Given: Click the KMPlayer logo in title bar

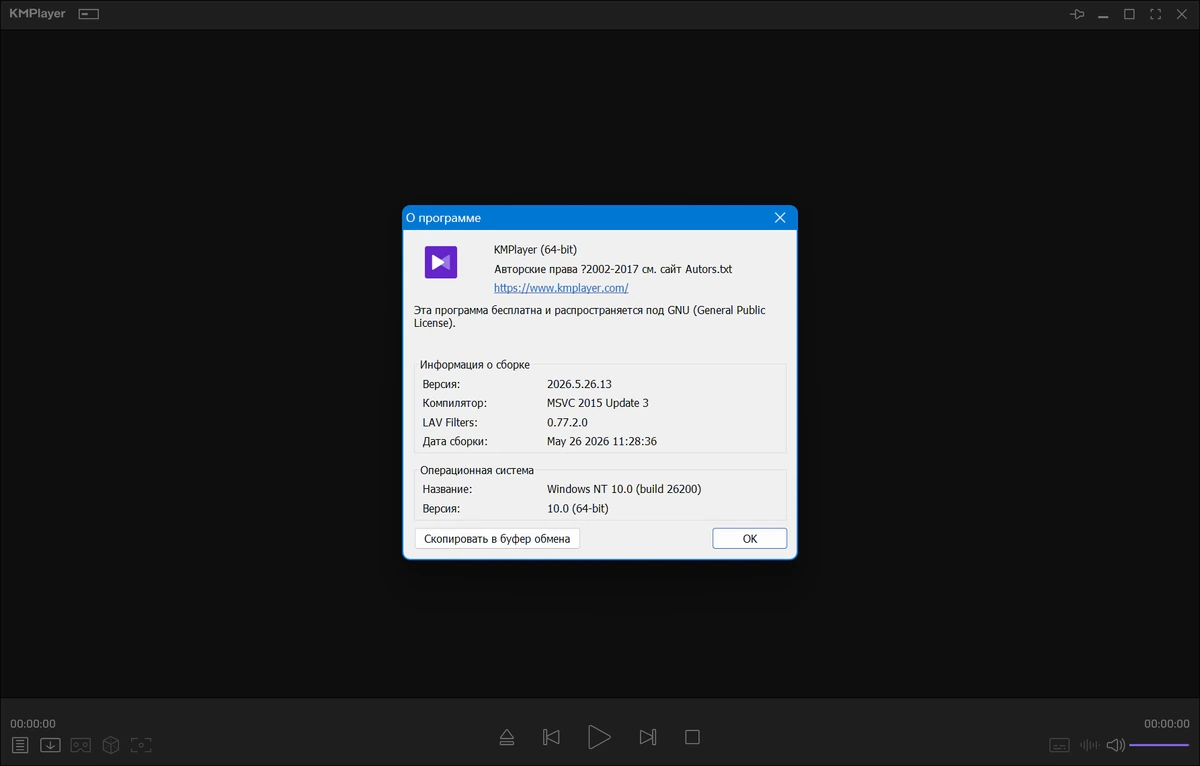Looking at the screenshot, I should click(37, 14).
